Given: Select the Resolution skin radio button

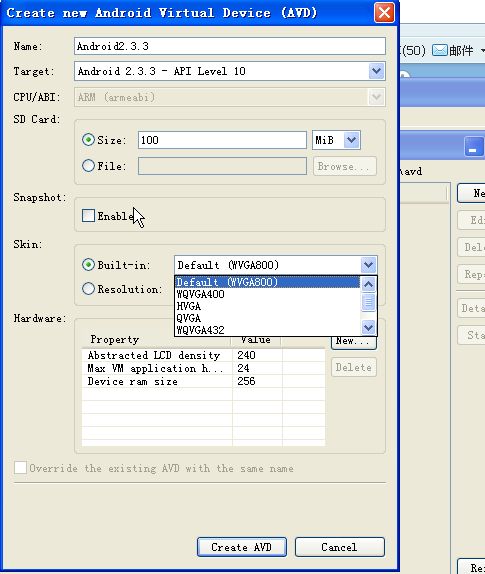Looking at the screenshot, I should tap(88, 288).
